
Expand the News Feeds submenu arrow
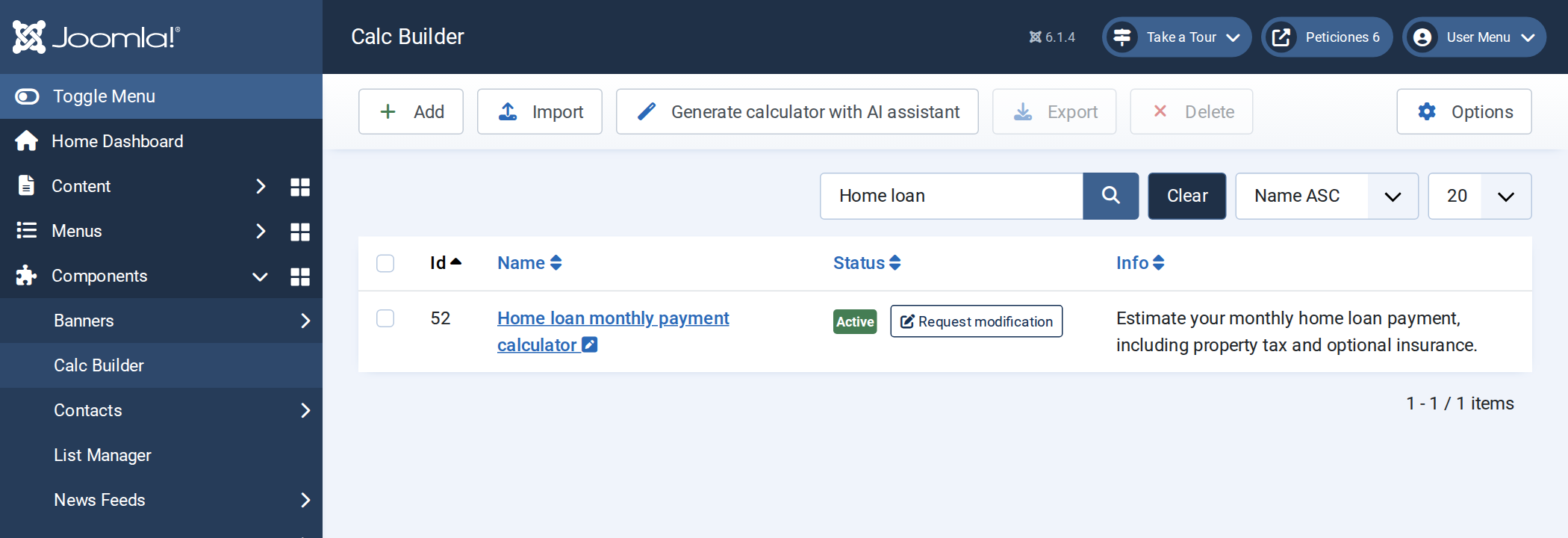pyautogui.click(x=305, y=500)
